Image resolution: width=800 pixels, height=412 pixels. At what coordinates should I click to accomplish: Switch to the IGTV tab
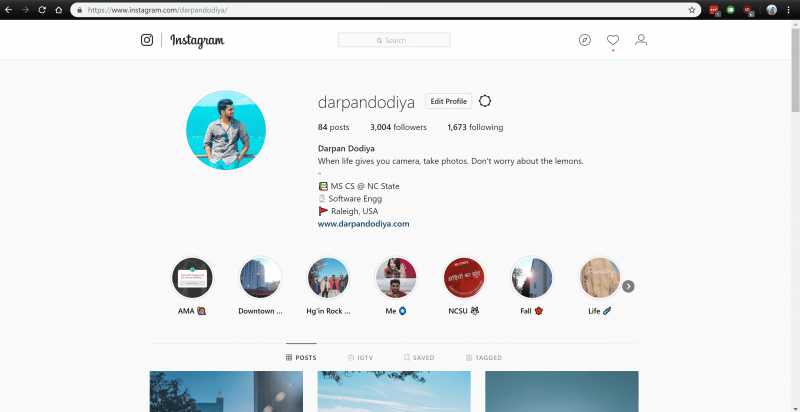pyautogui.click(x=360, y=357)
